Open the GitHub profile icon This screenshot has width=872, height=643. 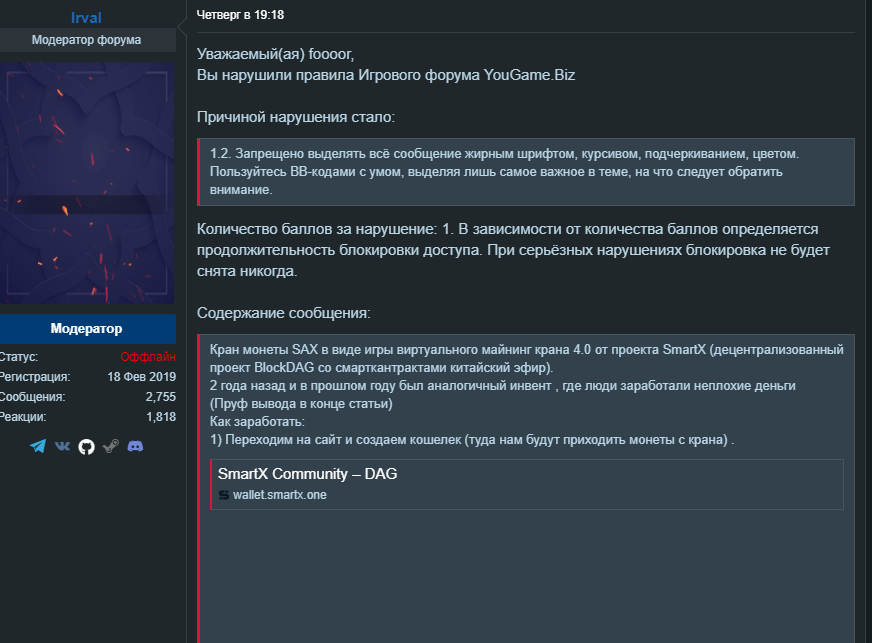click(x=85, y=447)
